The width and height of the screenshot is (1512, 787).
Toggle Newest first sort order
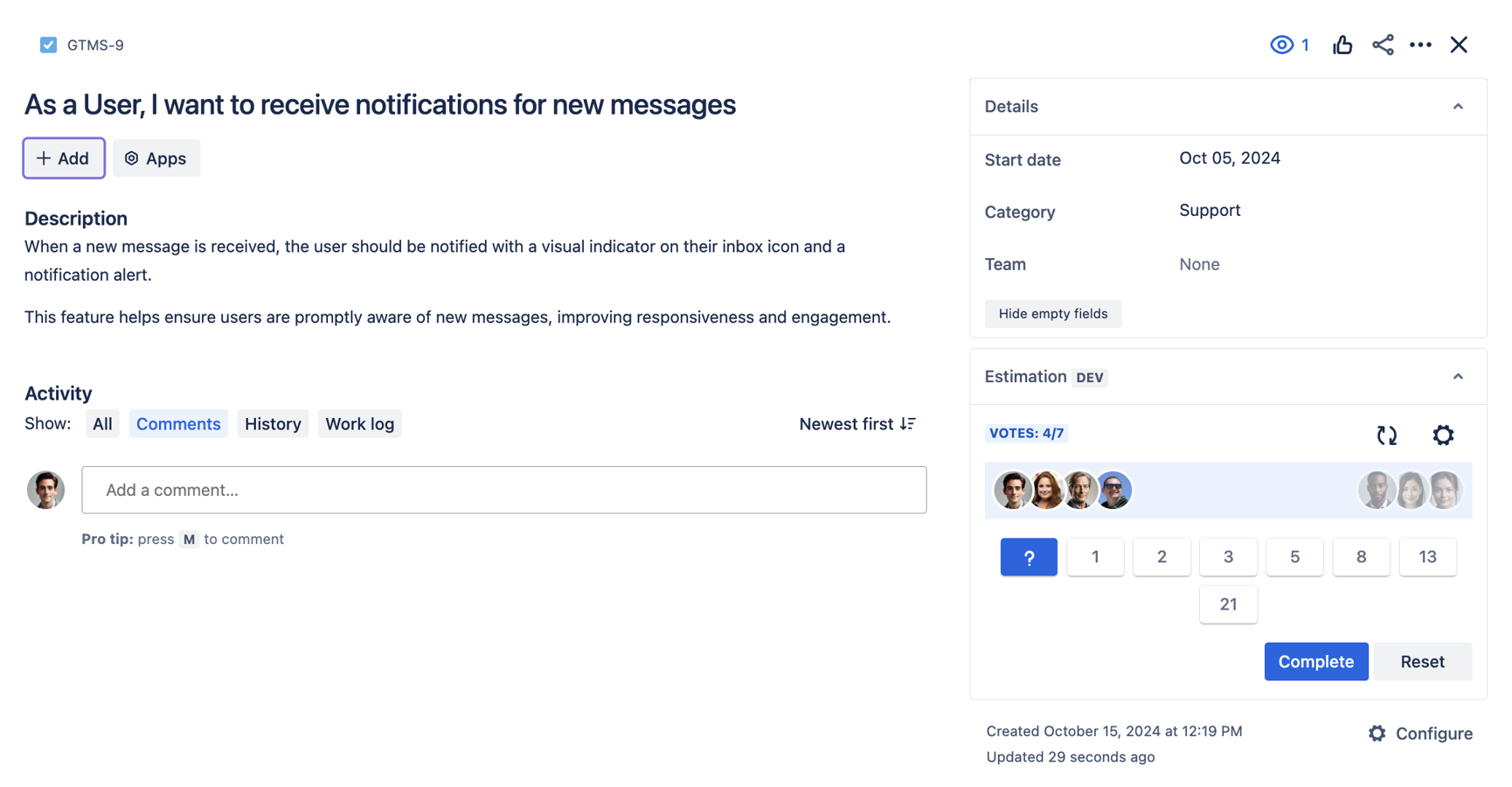(857, 424)
